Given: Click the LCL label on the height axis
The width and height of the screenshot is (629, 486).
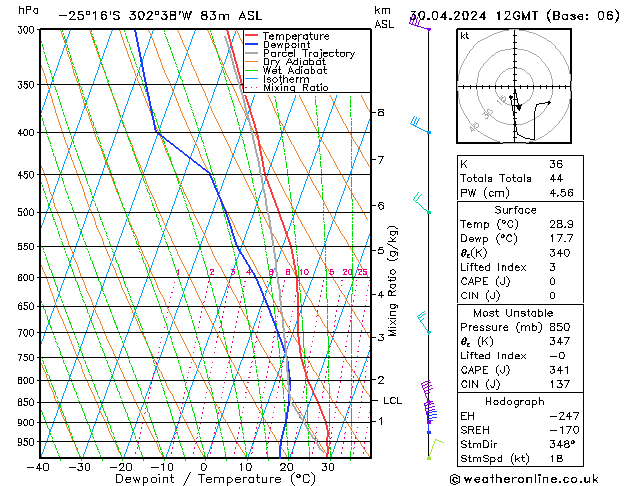Looking at the screenshot, I should tap(392, 401).
